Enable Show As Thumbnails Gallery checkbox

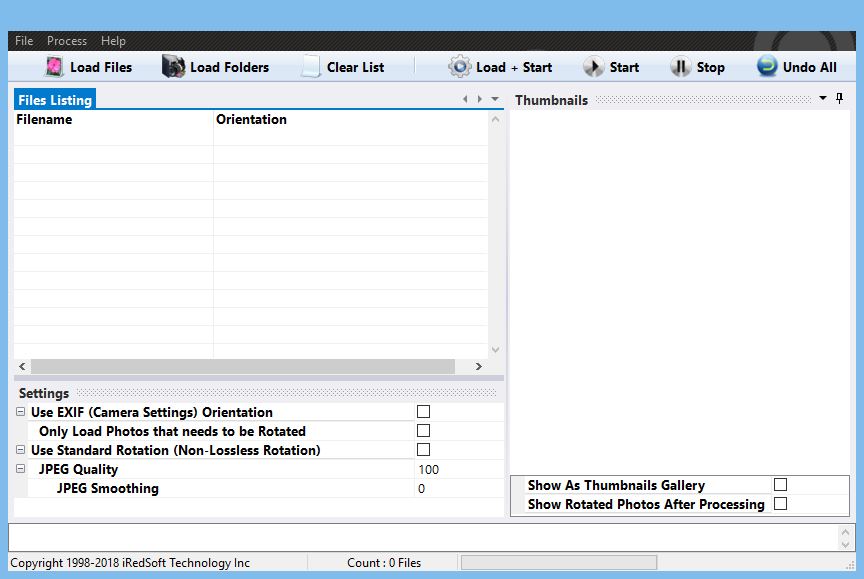(780, 485)
